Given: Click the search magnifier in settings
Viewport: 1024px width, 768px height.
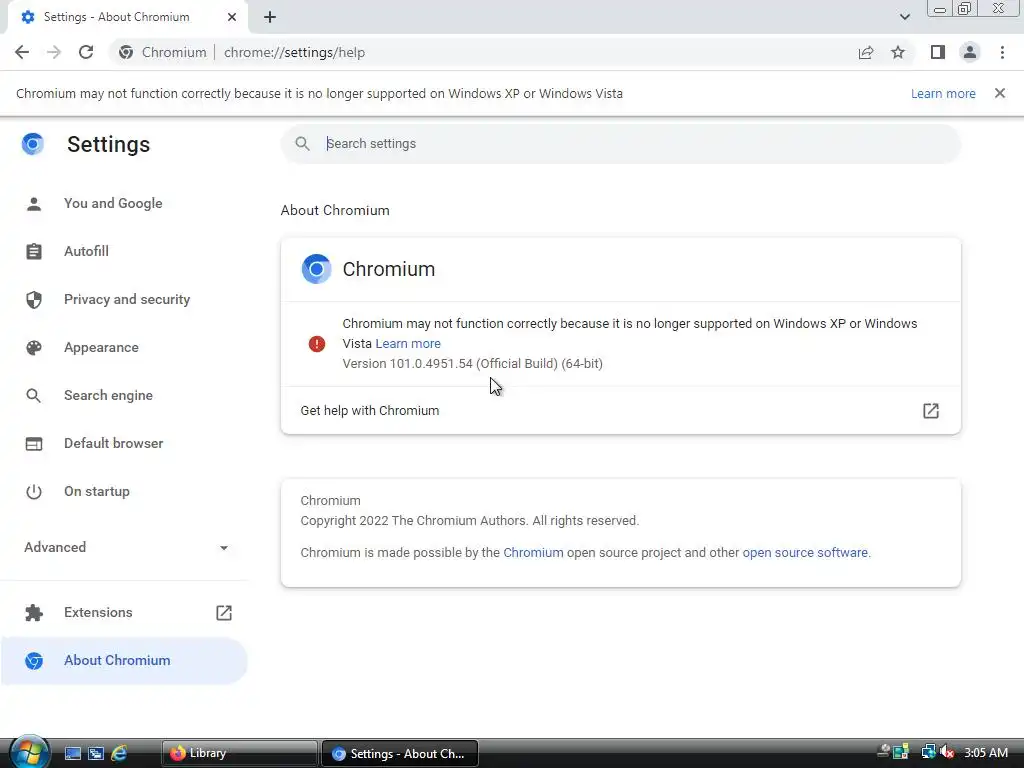Looking at the screenshot, I should (302, 144).
